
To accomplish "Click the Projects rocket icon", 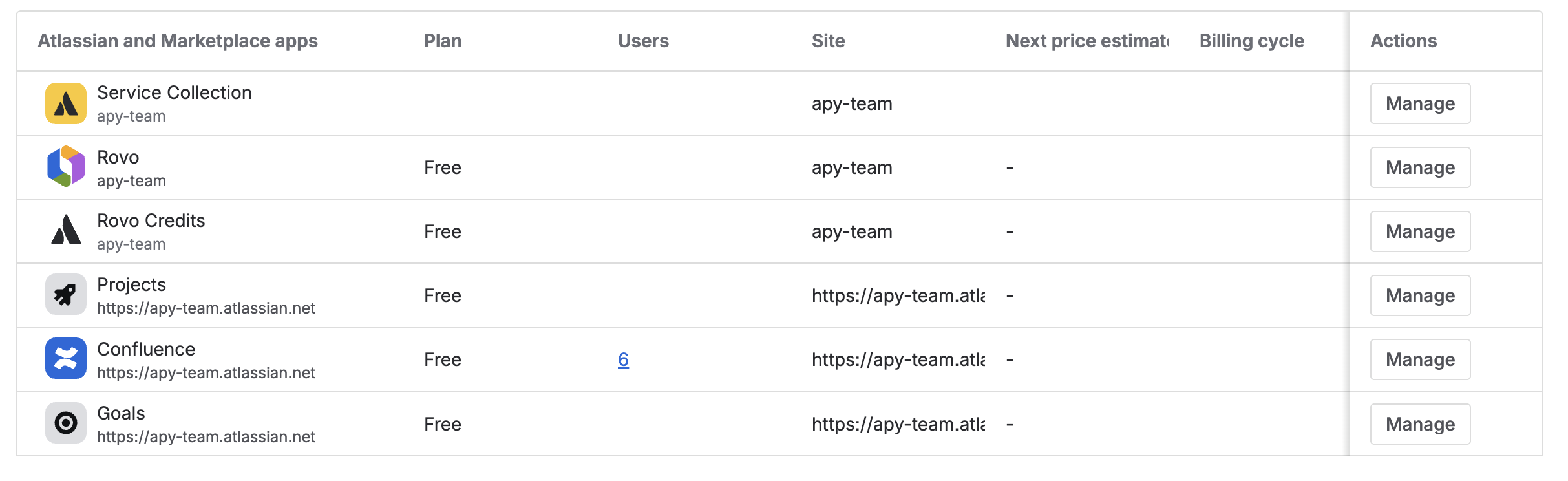I will (66, 294).
